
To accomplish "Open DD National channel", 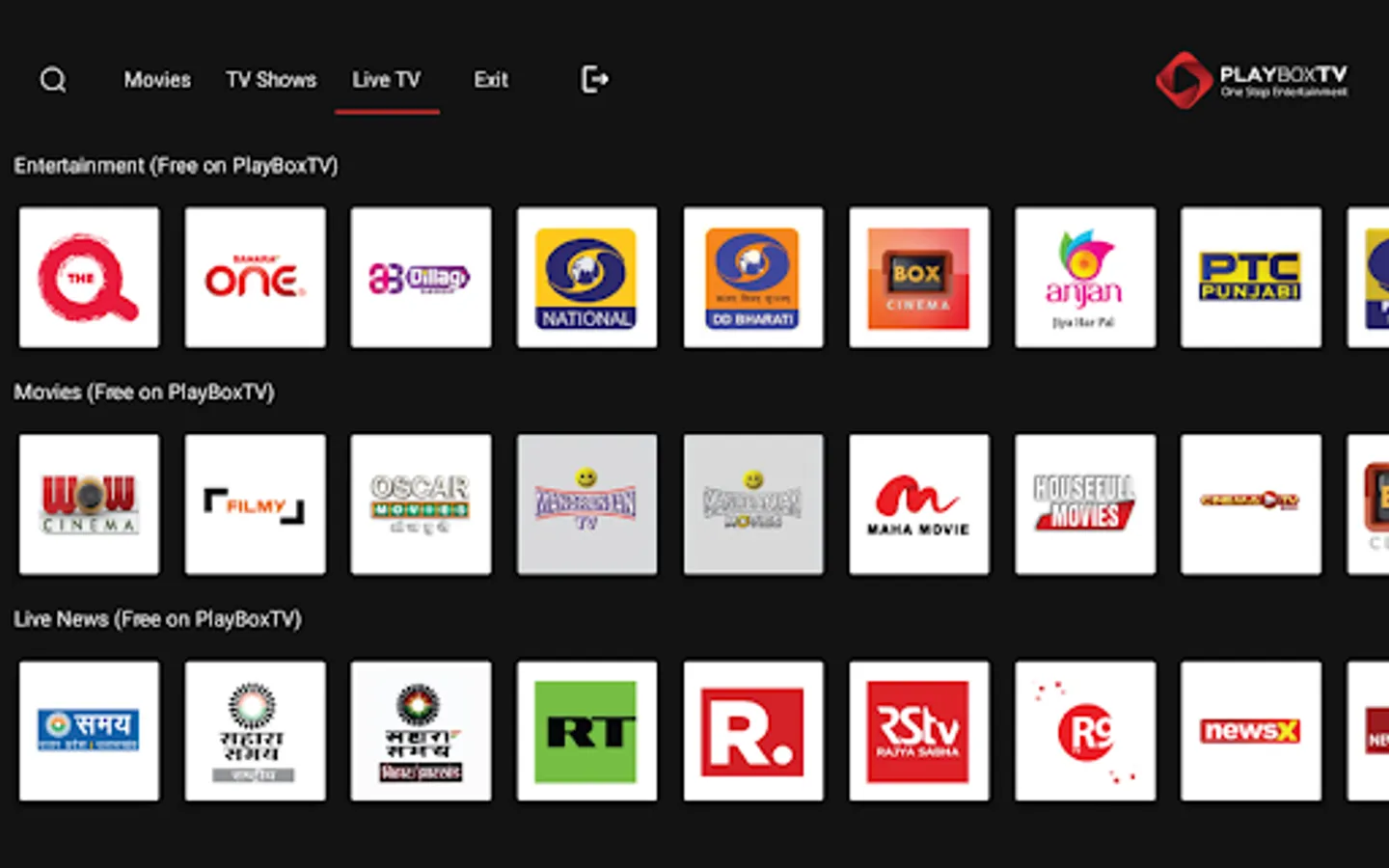I will click(x=587, y=278).
